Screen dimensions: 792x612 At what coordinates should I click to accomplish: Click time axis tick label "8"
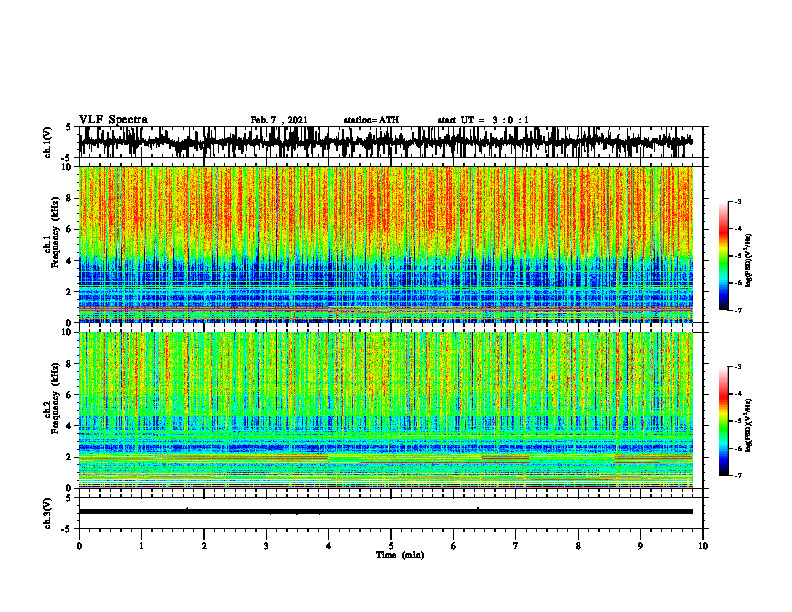pos(578,546)
